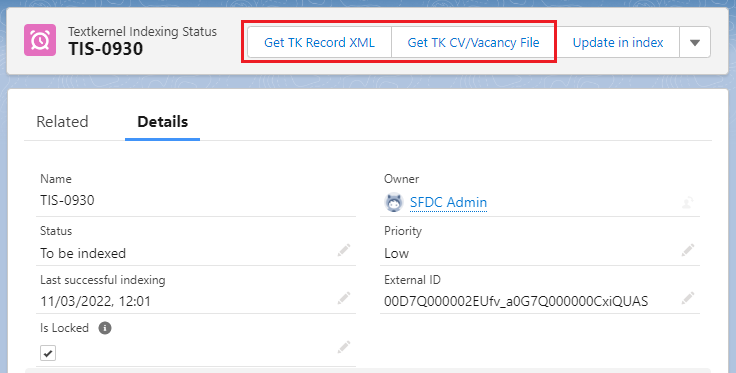Click Get TK Record XML button
The width and height of the screenshot is (736, 373).
coord(319,43)
